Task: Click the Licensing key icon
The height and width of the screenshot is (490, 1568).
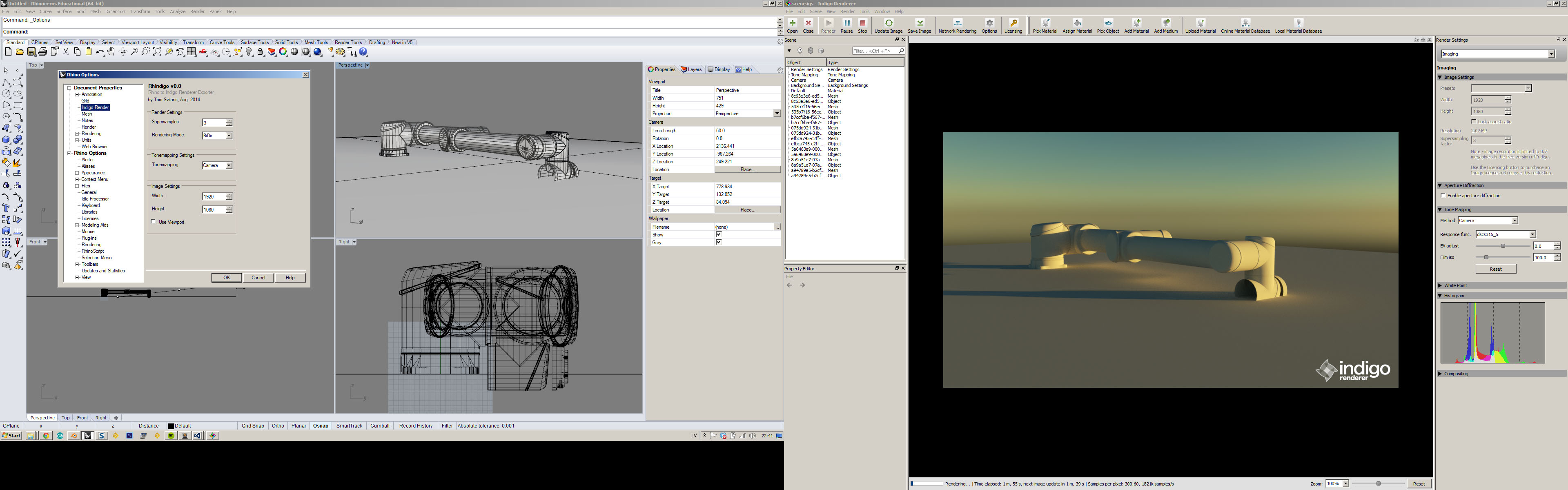Action: (x=1013, y=23)
